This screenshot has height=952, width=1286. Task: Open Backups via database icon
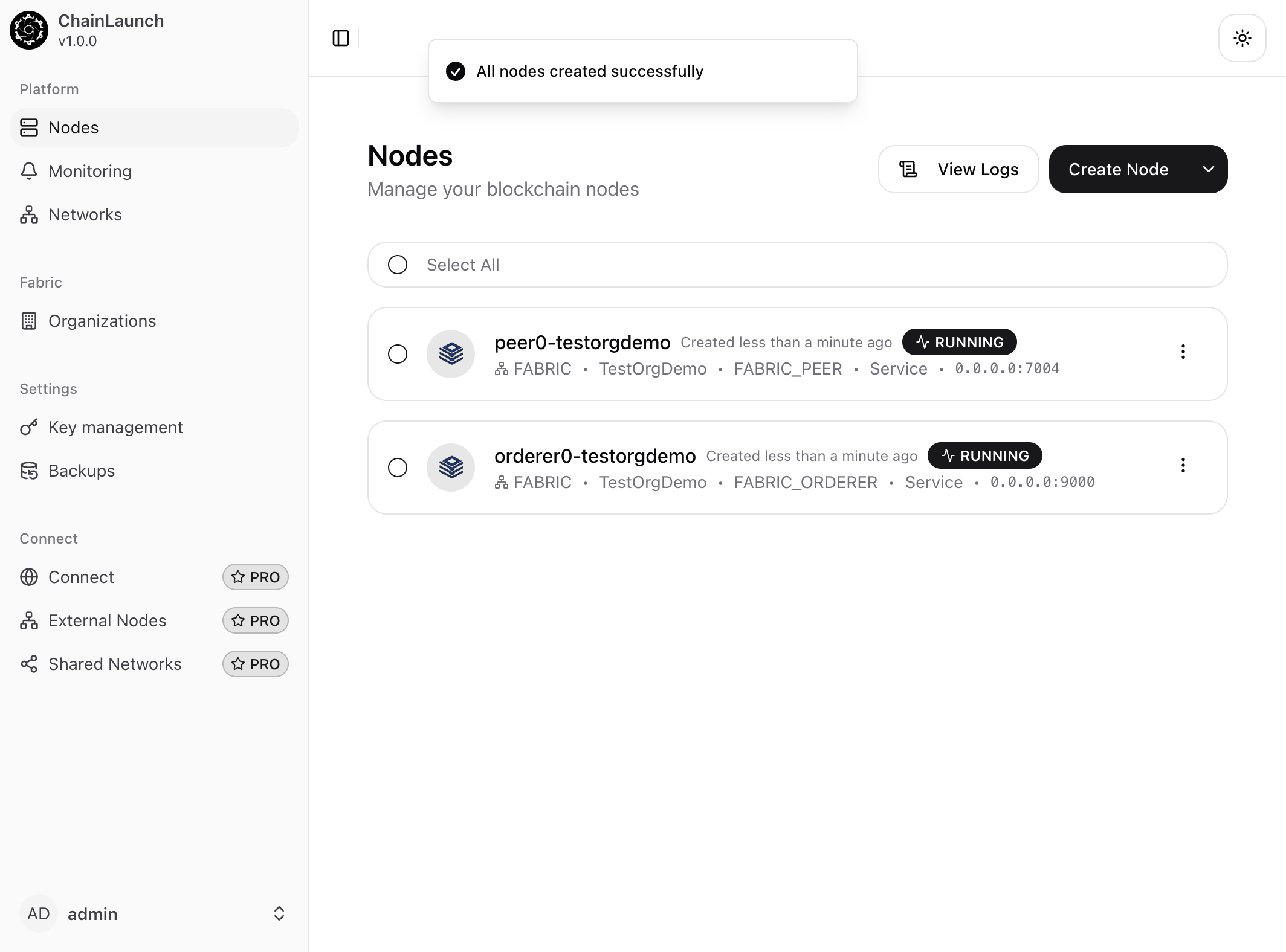pyautogui.click(x=29, y=471)
